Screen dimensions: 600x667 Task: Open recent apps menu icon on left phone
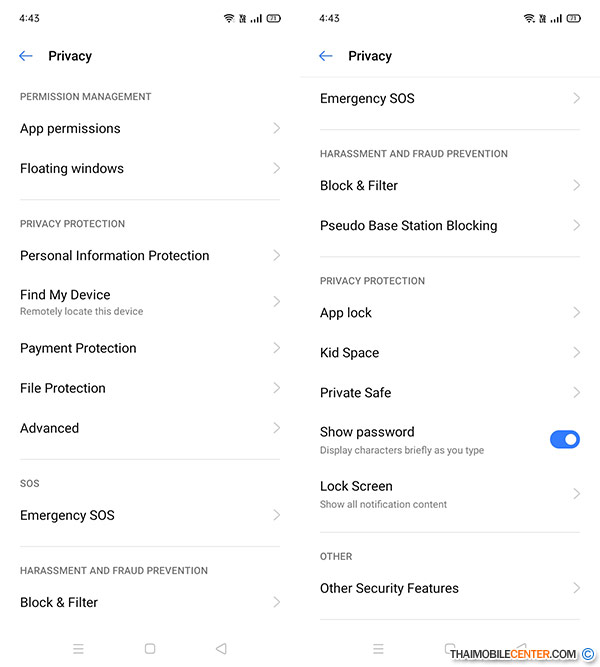(x=78, y=649)
